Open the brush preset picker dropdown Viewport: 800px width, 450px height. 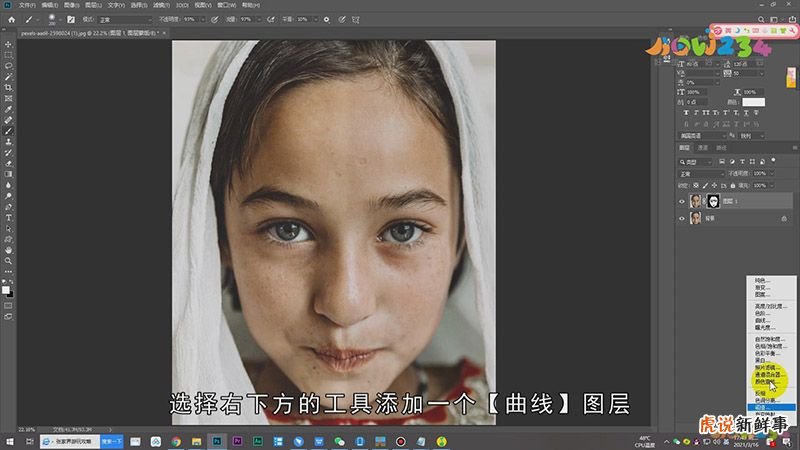tap(59, 20)
